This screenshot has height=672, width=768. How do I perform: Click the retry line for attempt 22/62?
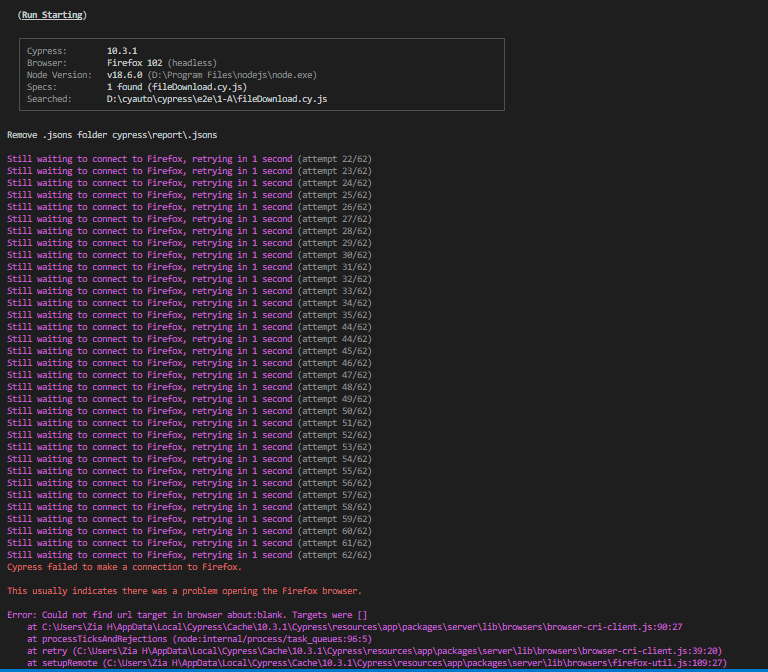(189, 159)
